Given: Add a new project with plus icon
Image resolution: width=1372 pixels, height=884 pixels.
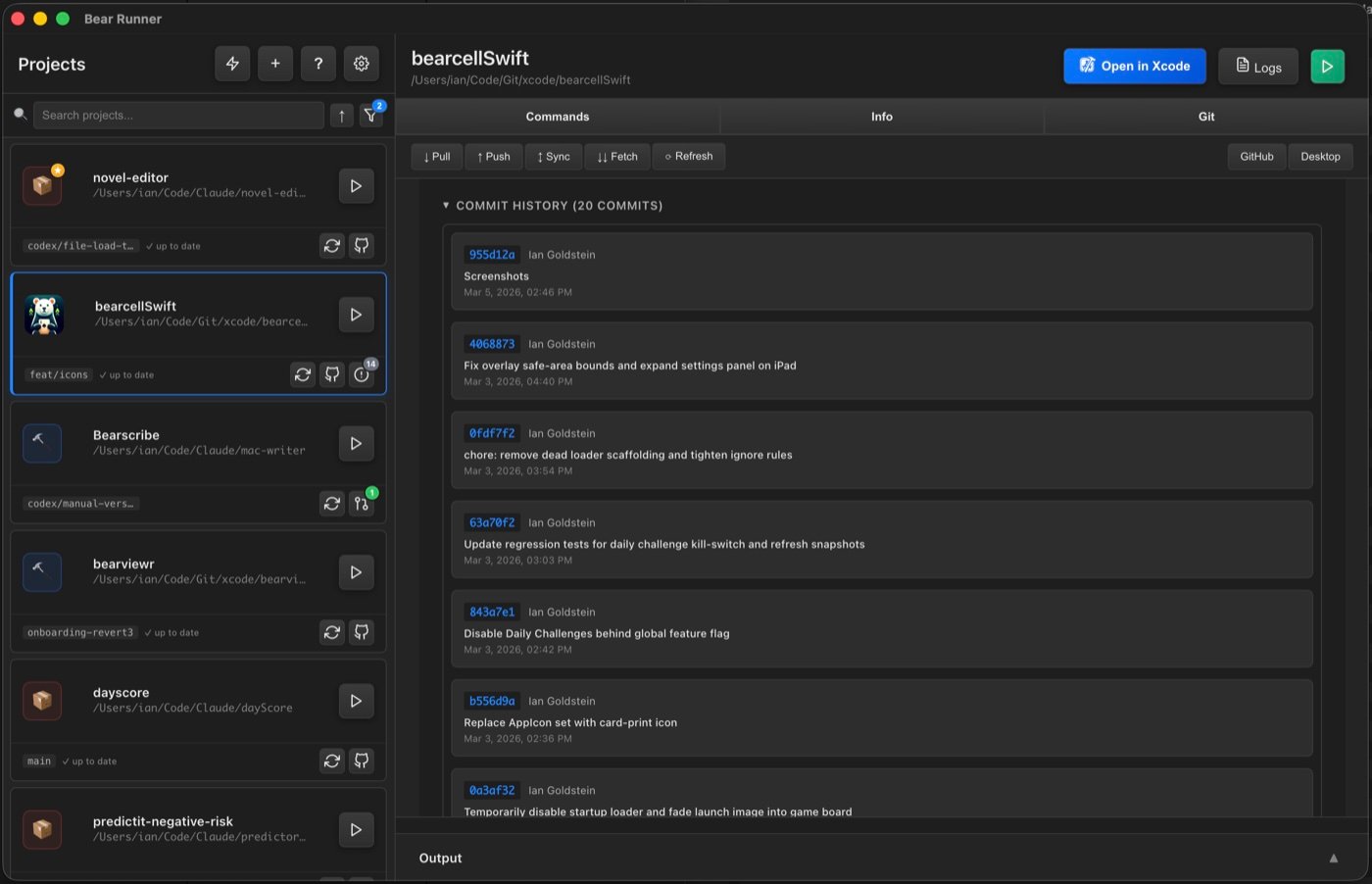Looking at the screenshot, I should coord(275,64).
